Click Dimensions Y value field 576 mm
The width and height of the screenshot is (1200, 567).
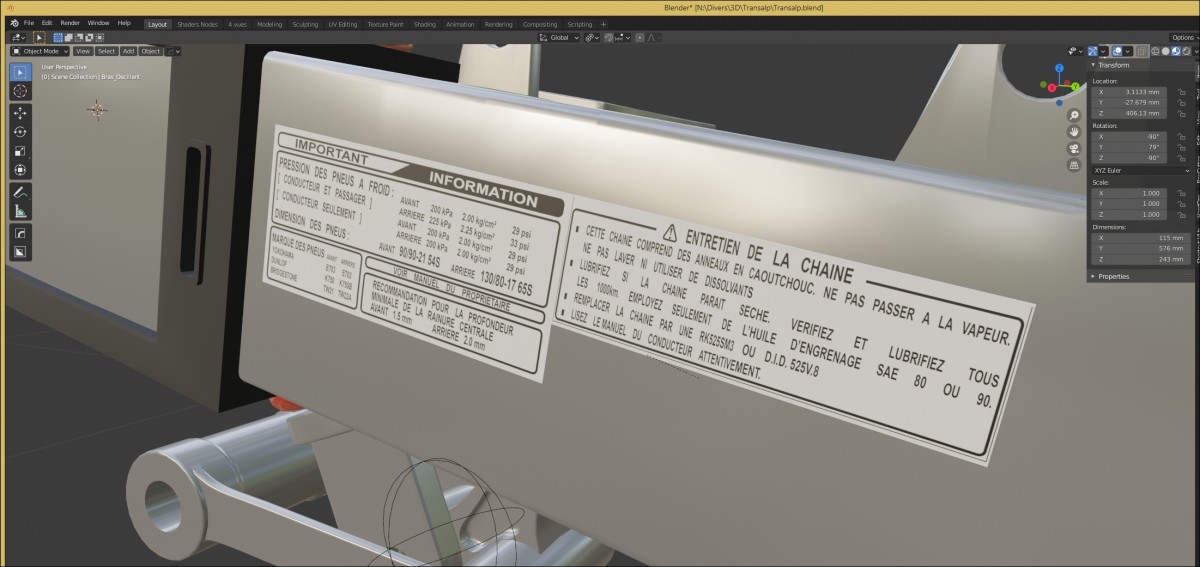[1141, 249]
